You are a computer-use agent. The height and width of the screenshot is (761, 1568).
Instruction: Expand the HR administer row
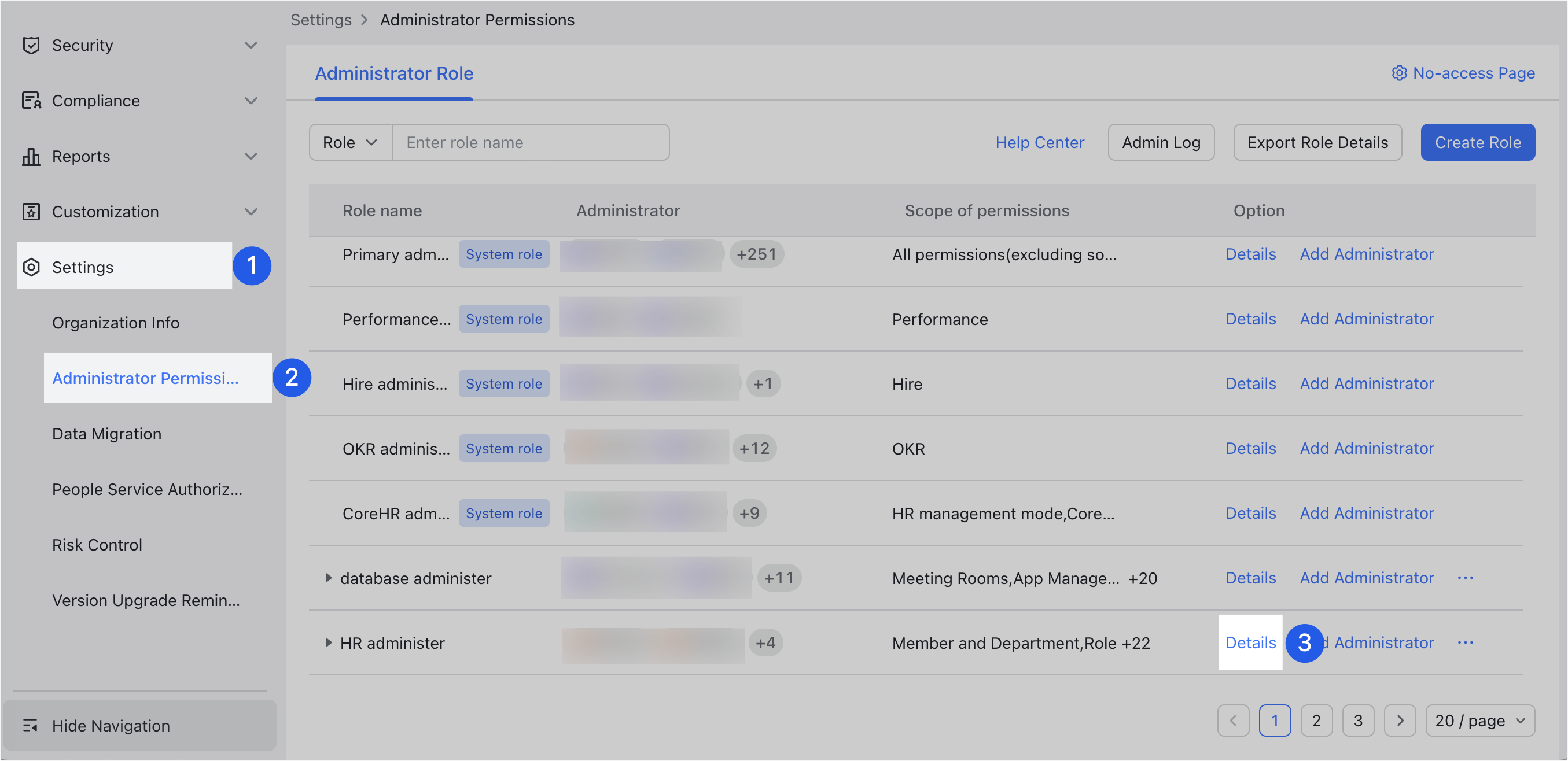328,642
